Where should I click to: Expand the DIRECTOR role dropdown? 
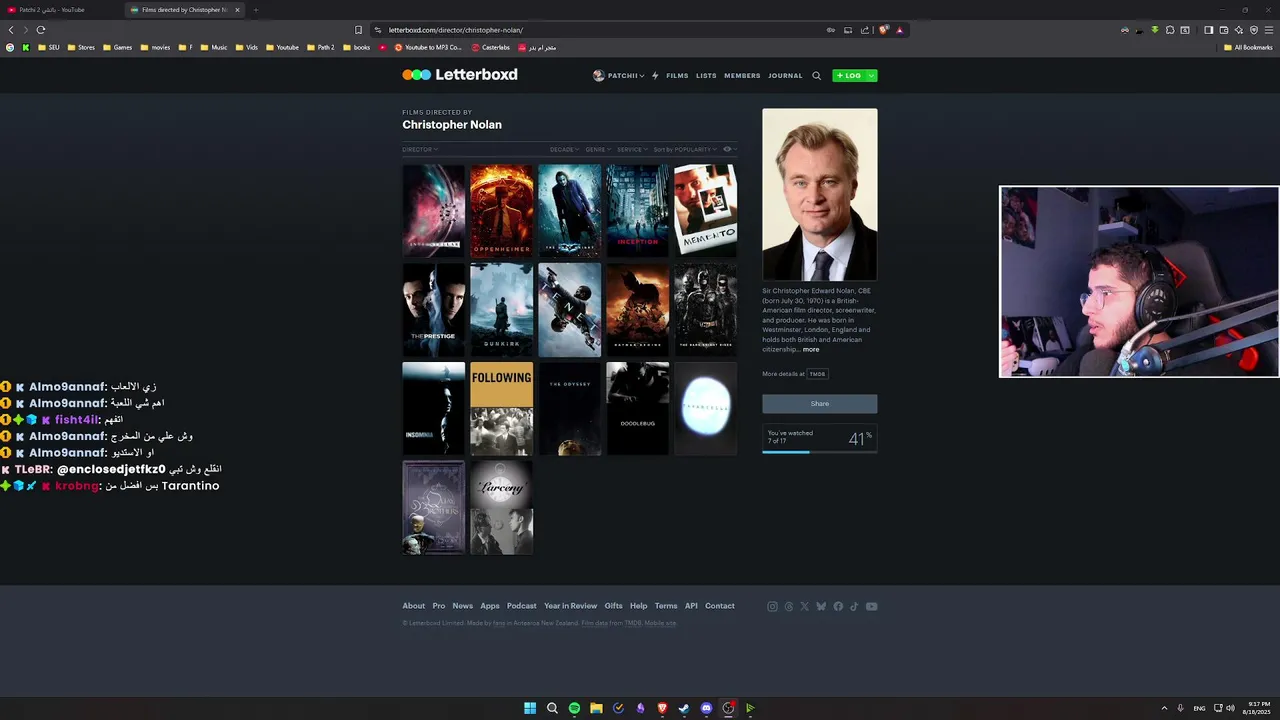(x=420, y=149)
